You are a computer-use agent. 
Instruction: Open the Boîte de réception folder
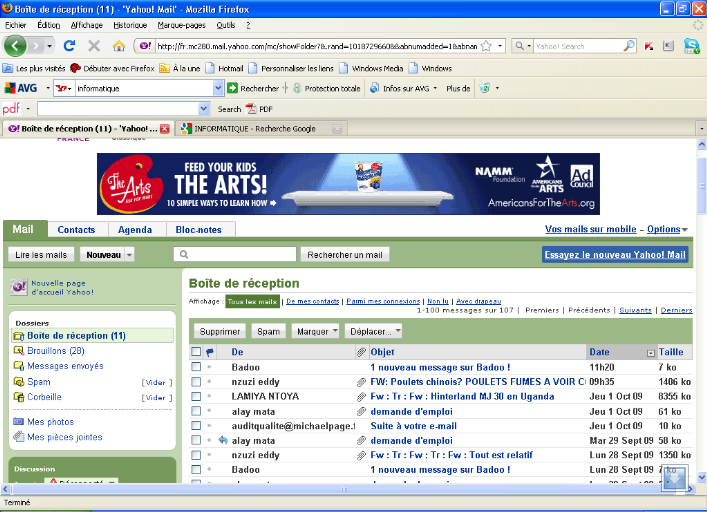point(76,336)
